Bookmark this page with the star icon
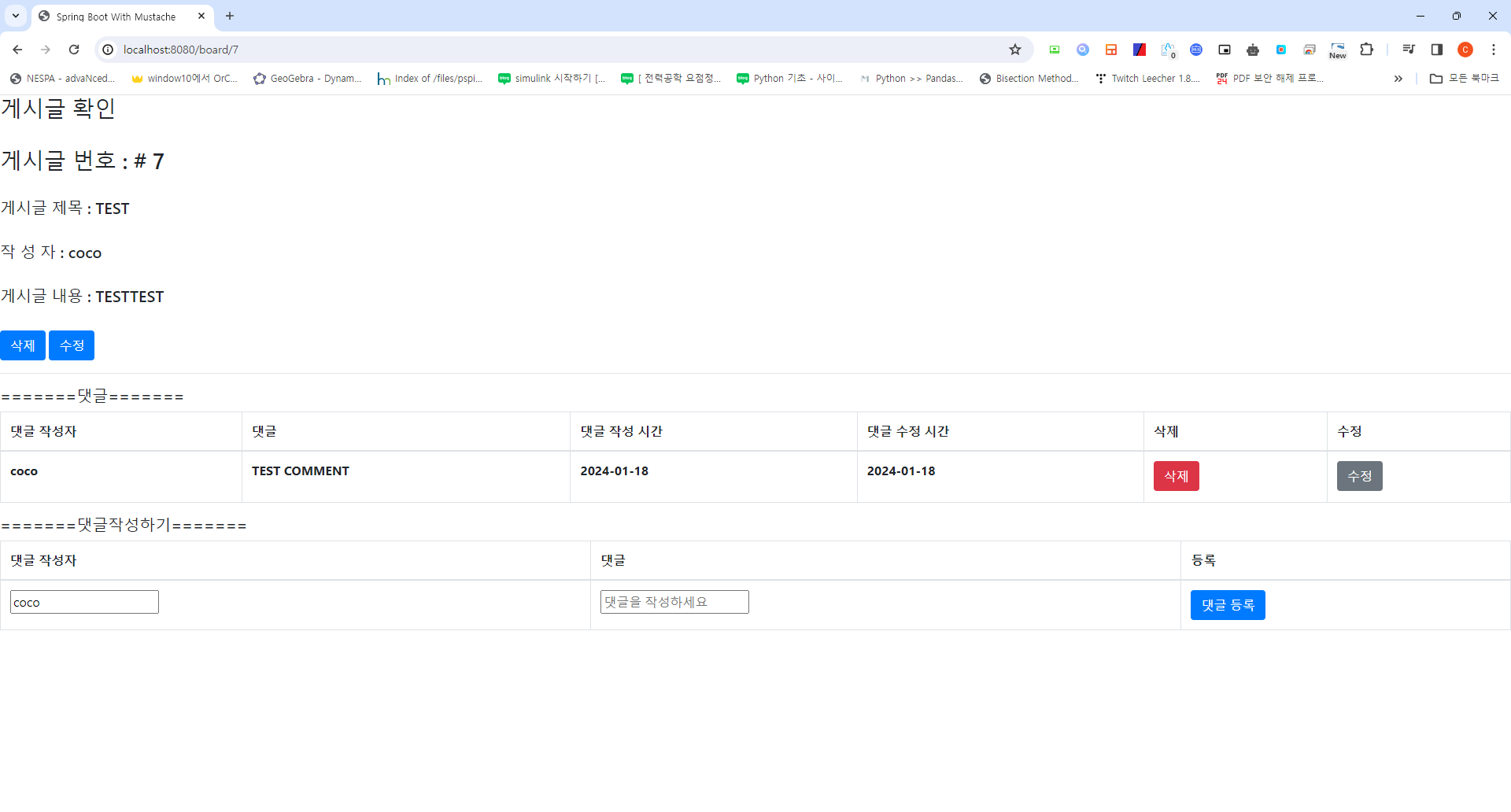 pyautogui.click(x=1015, y=50)
